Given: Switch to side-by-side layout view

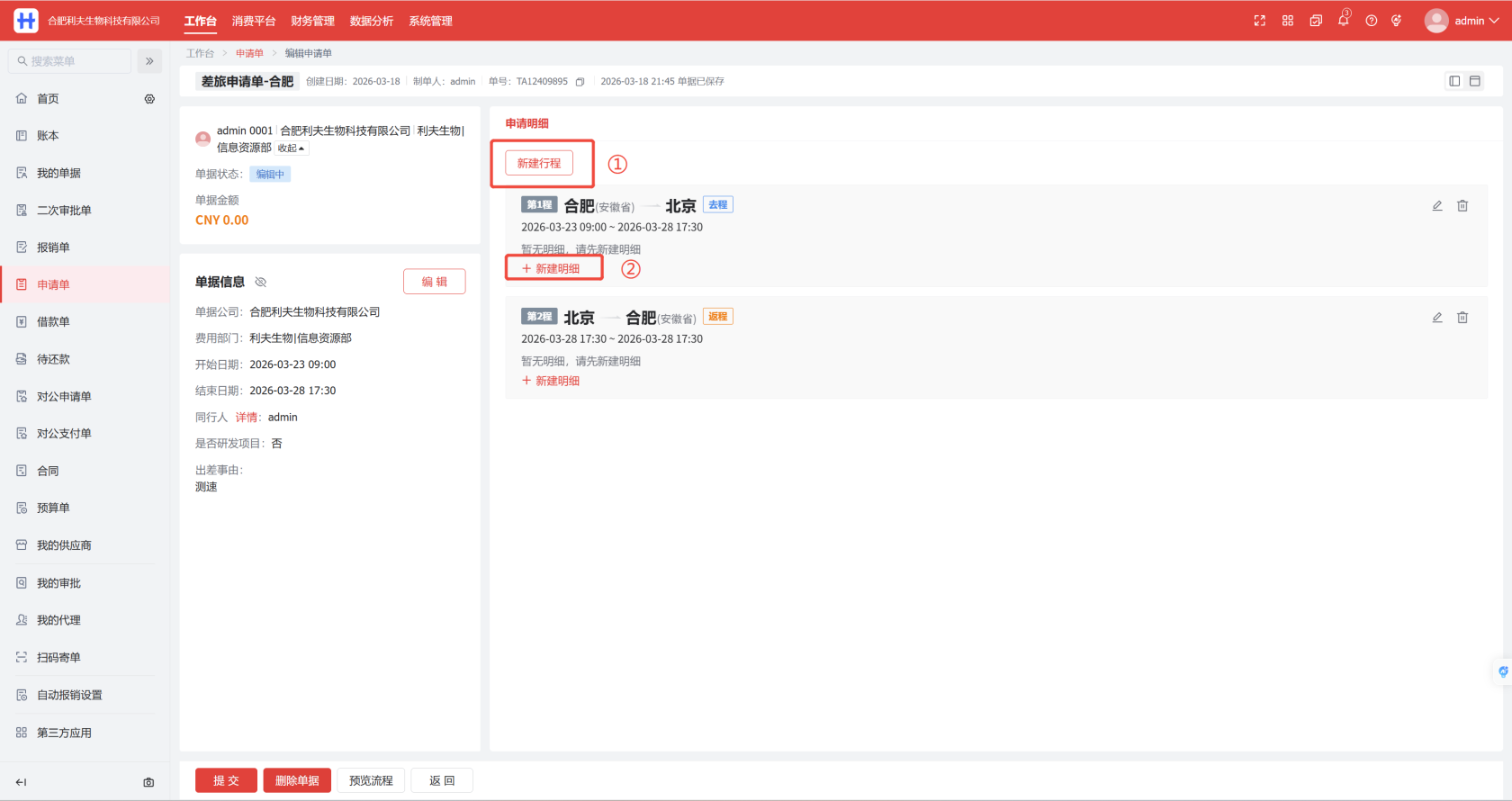Looking at the screenshot, I should [1454, 81].
